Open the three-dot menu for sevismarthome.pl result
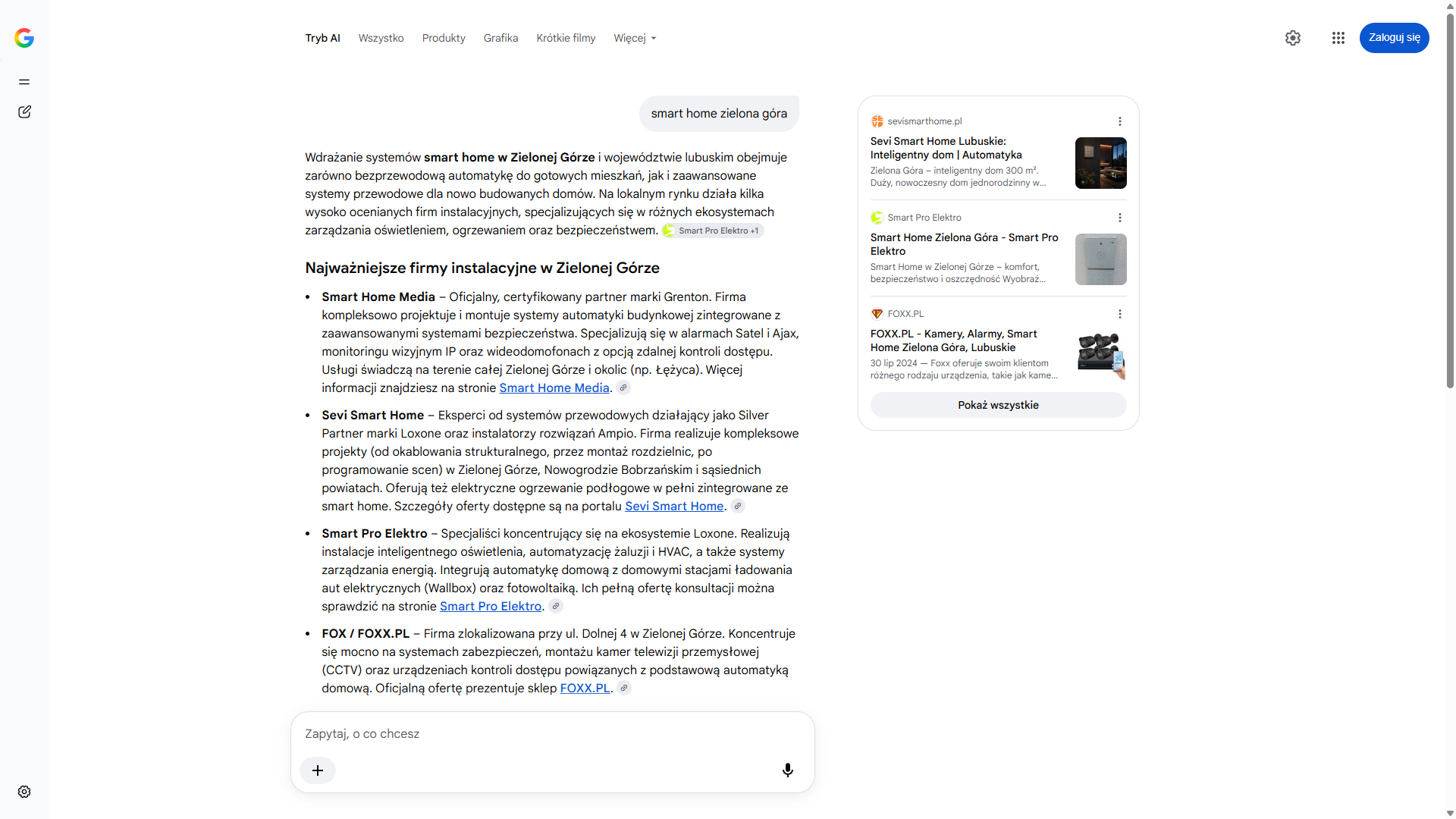1456x819 pixels. [1120, 121]
